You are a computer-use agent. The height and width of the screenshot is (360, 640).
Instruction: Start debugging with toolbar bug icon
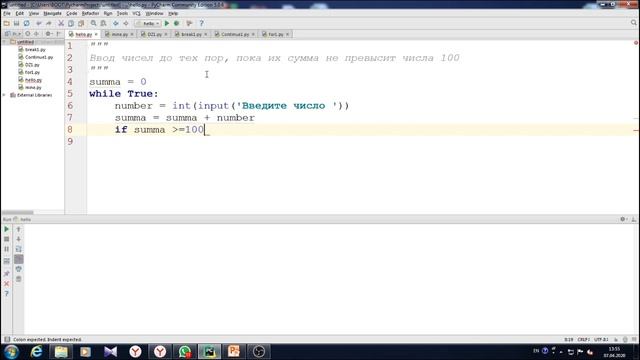[x=177, y=24]
